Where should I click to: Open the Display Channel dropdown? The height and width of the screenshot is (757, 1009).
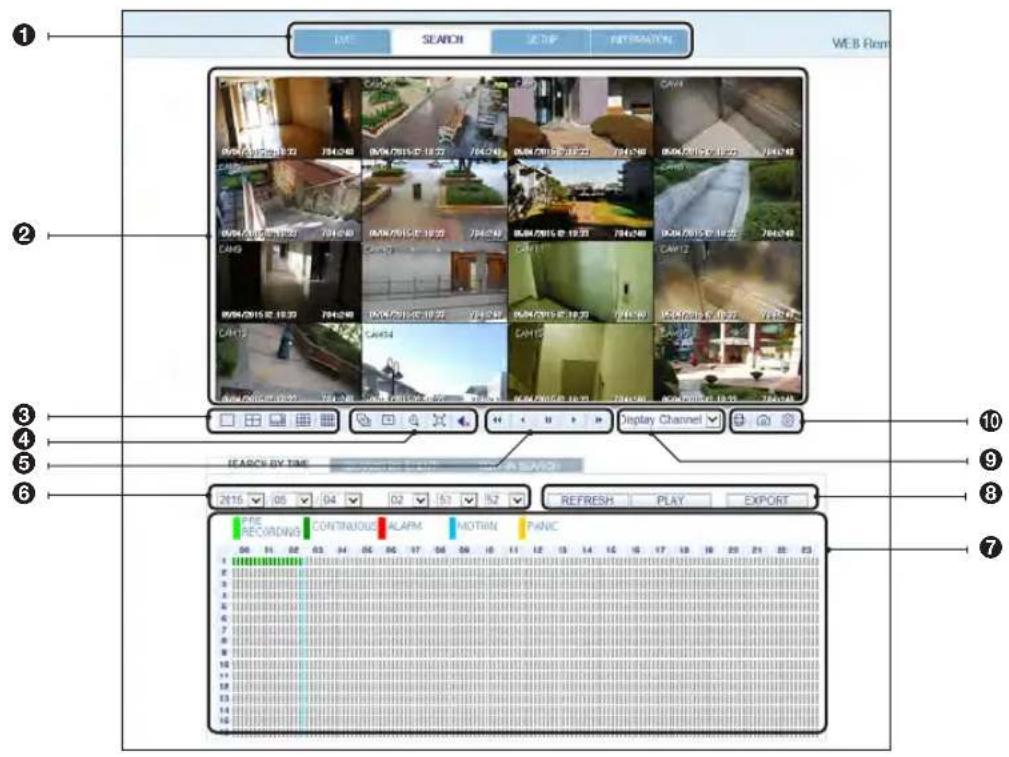coord(670,420)
